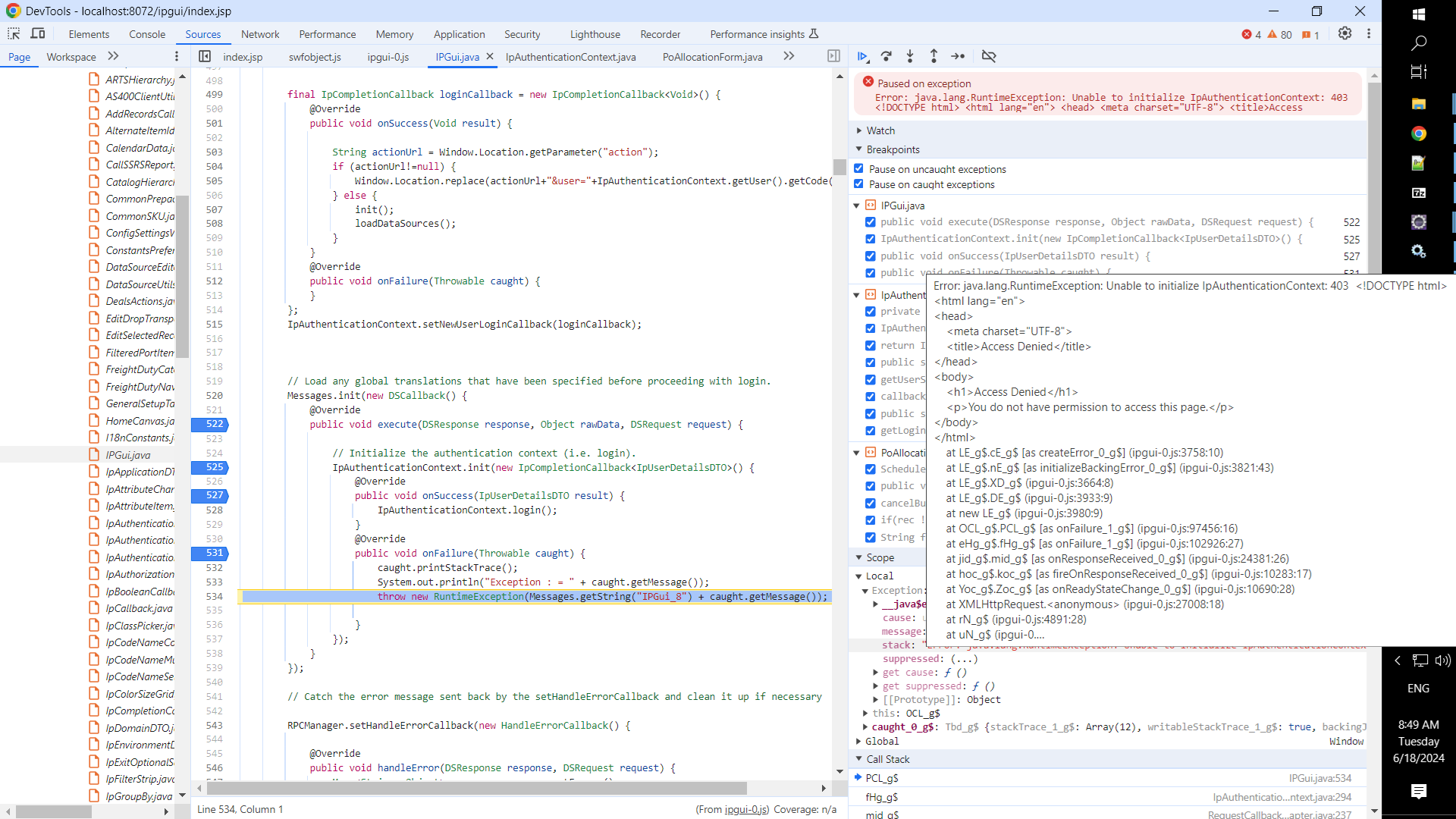Step out of current function
Image resolution: width=1456 pixels, height=819 pixels.
(934, 56)
